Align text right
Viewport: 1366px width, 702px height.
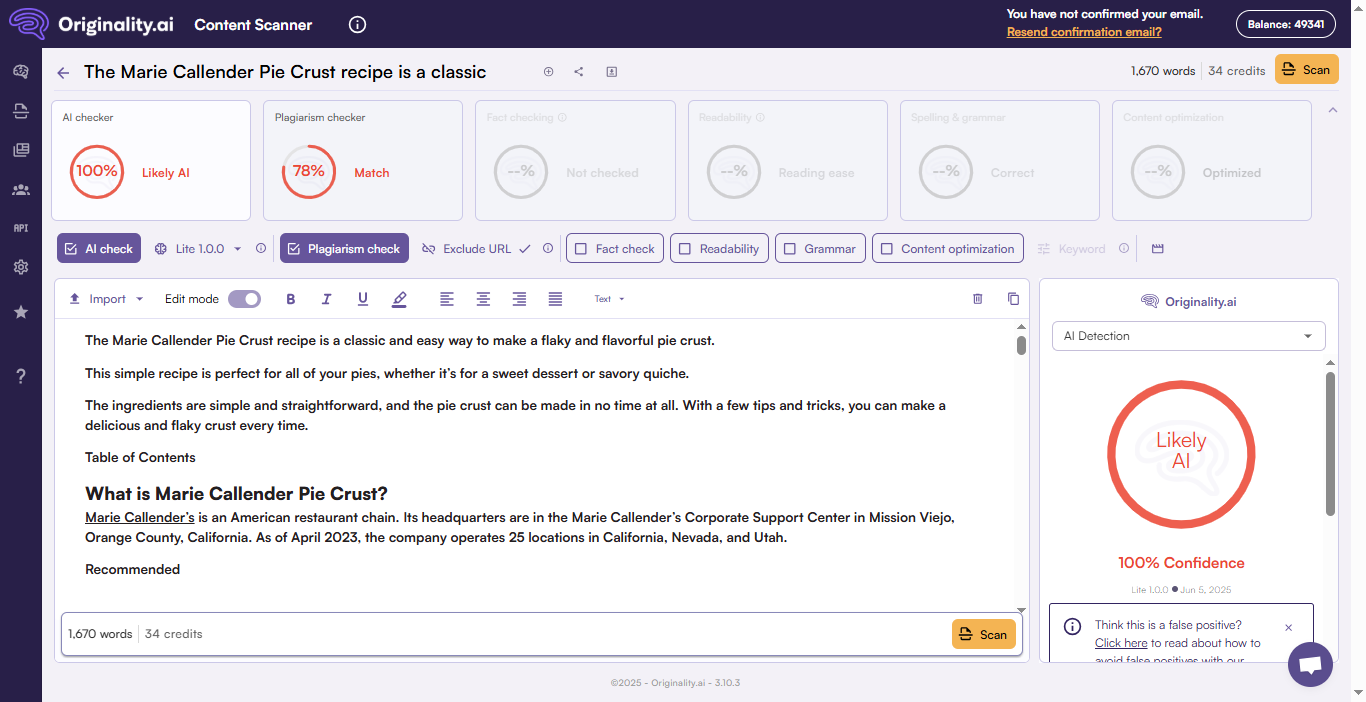pos(519,299)
